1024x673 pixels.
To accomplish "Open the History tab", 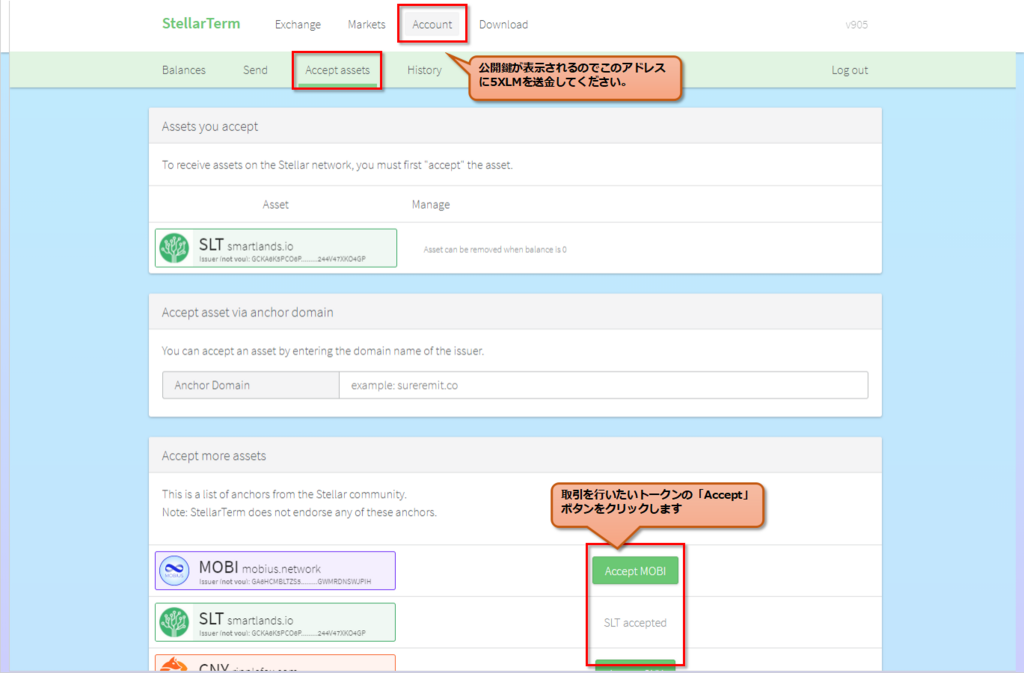I will pos(424,70).
